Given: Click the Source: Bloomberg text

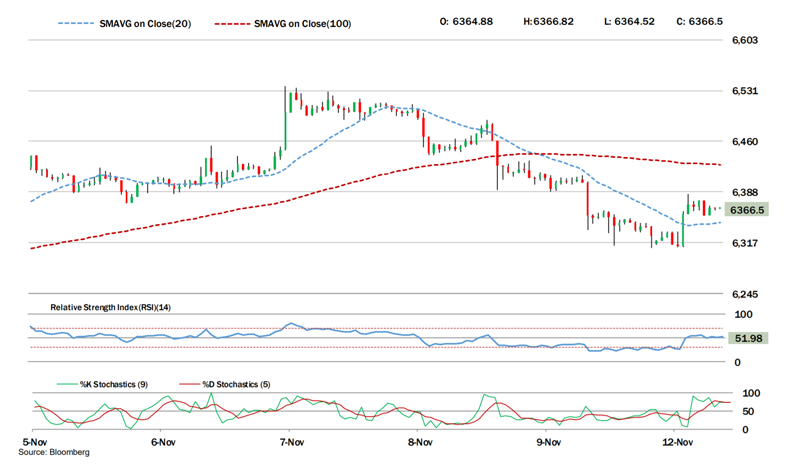Looking at the screenshot, I should pos(55,452).
